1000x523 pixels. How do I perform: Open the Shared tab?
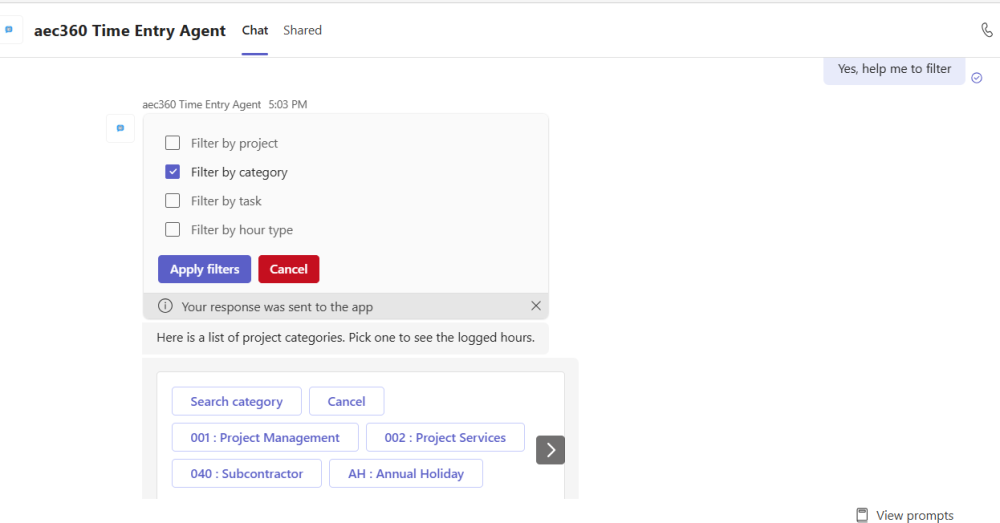pyautogui.click(x=302, y=30)
